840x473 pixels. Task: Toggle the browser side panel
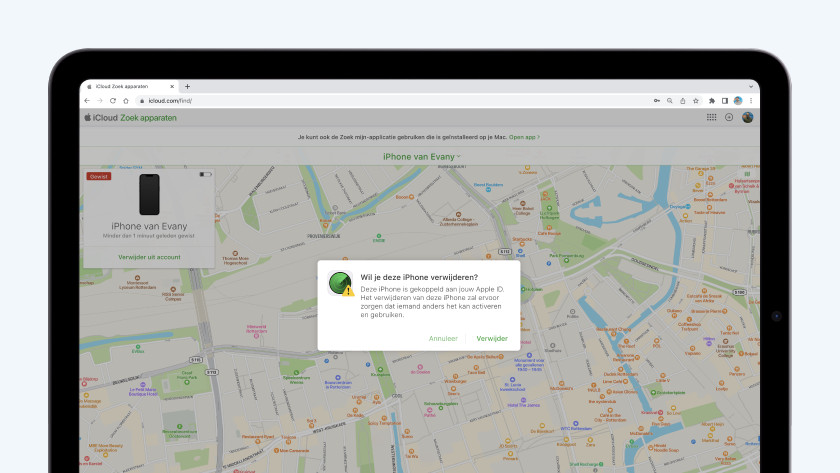click(x=725, y=101)
